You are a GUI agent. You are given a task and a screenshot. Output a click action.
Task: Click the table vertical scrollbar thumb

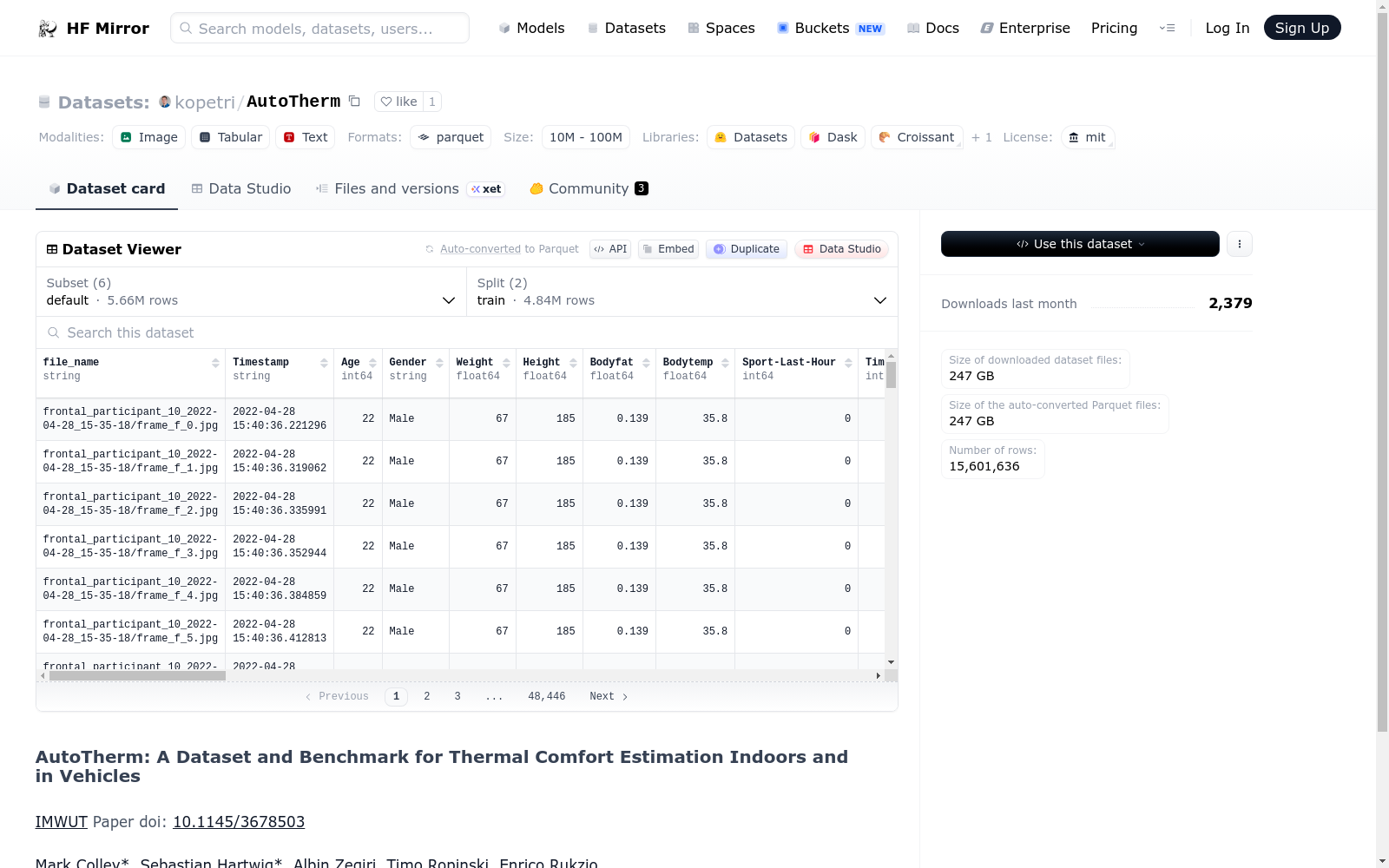click(891, 375)
